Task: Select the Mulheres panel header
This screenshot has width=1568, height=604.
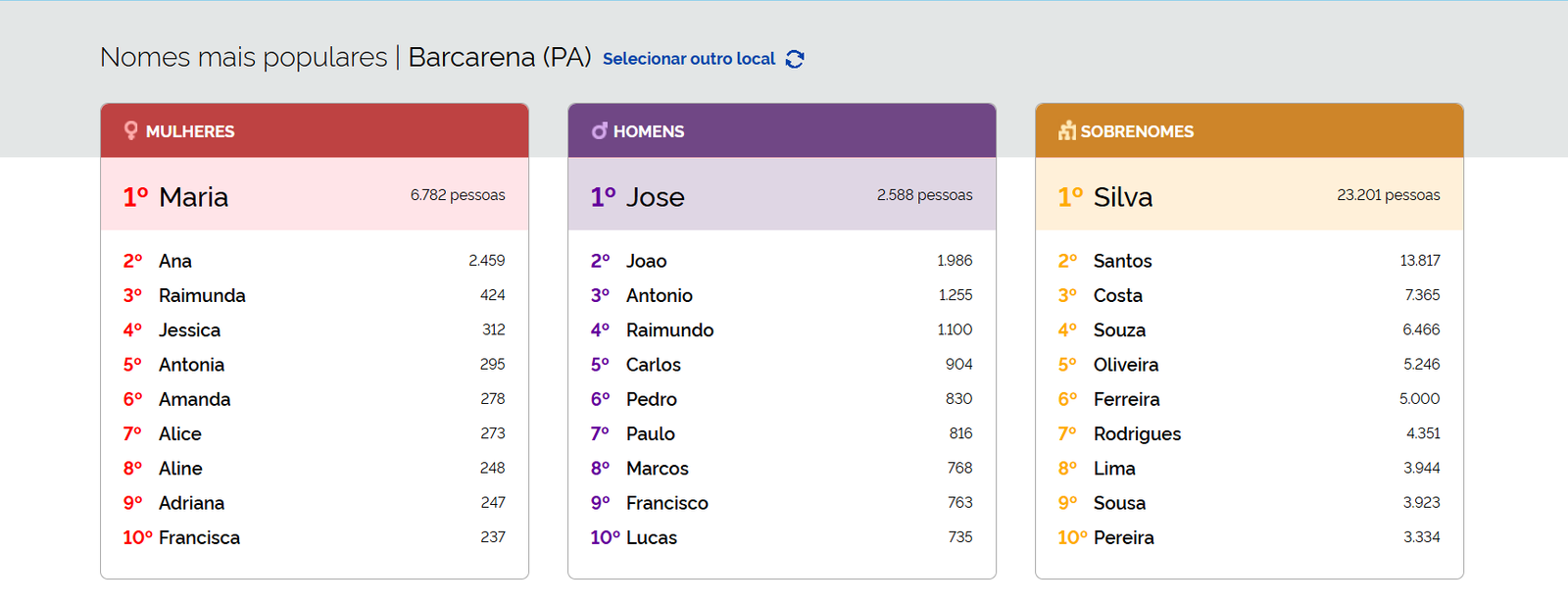Action: (314, 130)
